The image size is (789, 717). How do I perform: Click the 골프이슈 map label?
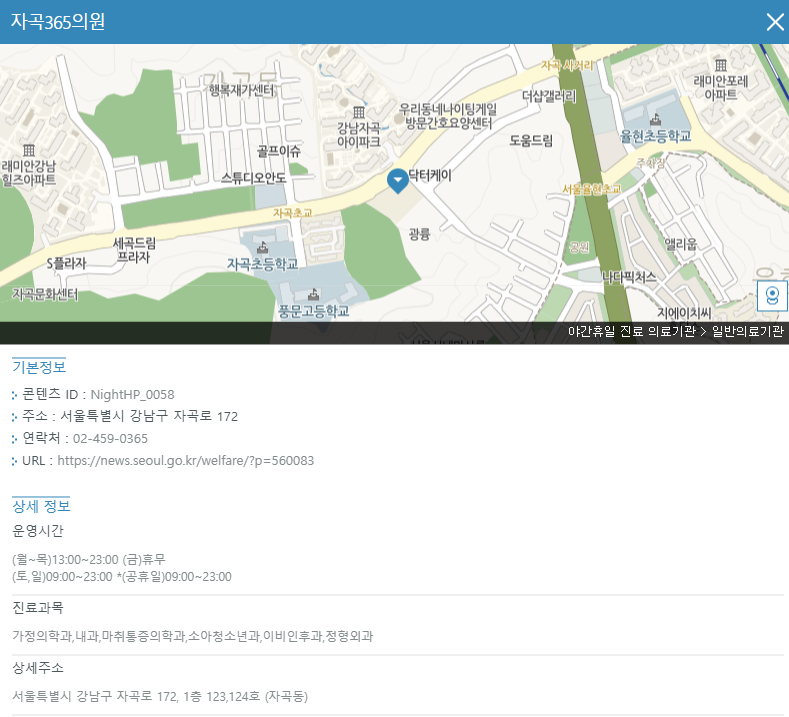279,151
